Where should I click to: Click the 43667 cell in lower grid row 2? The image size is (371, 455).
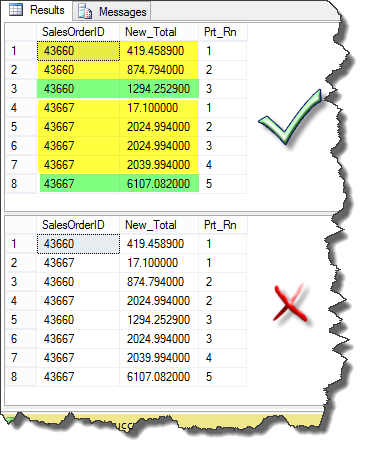point(78,263)
